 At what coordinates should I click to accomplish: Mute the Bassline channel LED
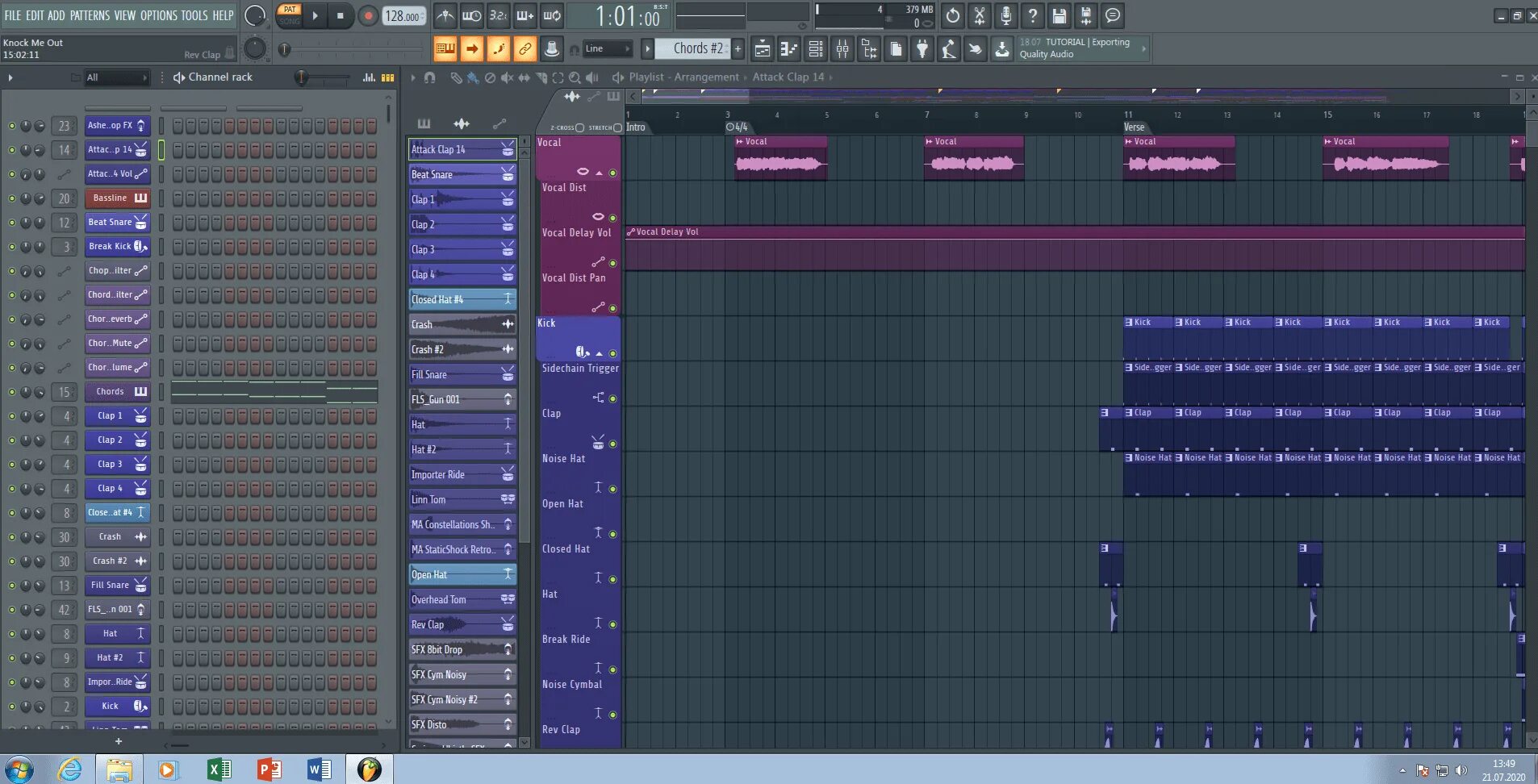click(12, 198)
